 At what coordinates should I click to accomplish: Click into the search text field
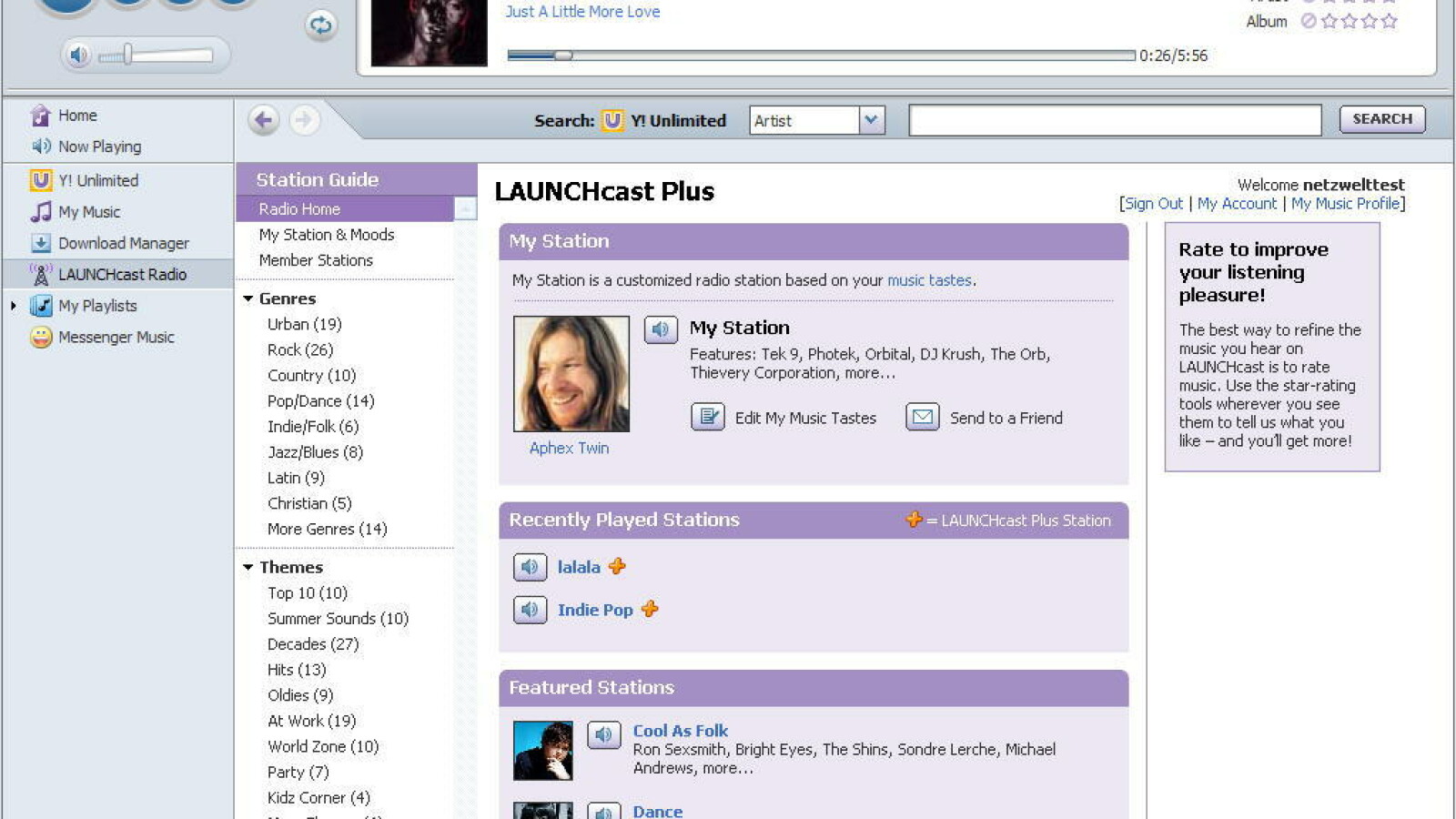[x=1114, y=120]
